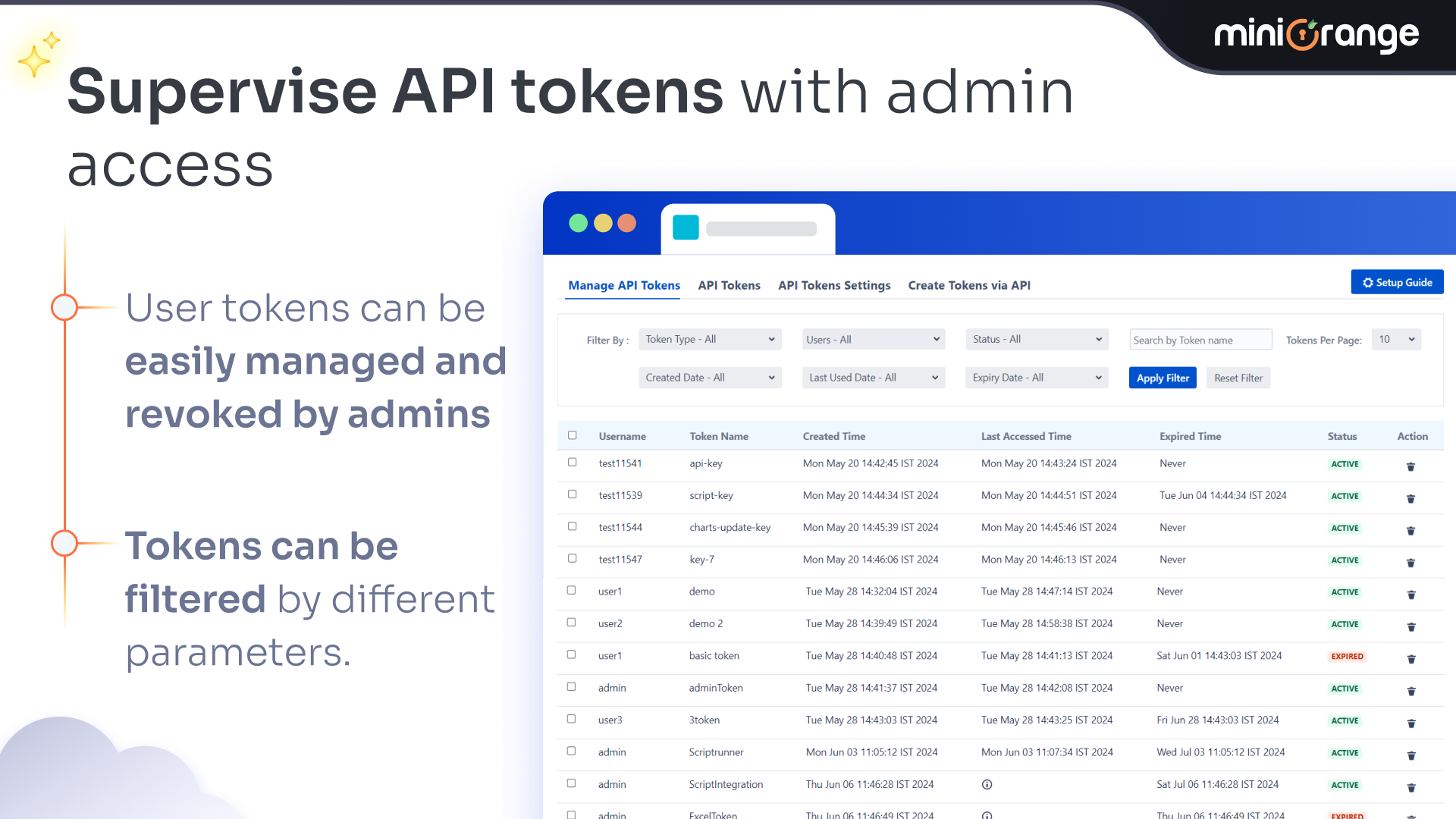
Task: Expand Expiry Date filter dropdown
Action: [x=1035, y=378]
